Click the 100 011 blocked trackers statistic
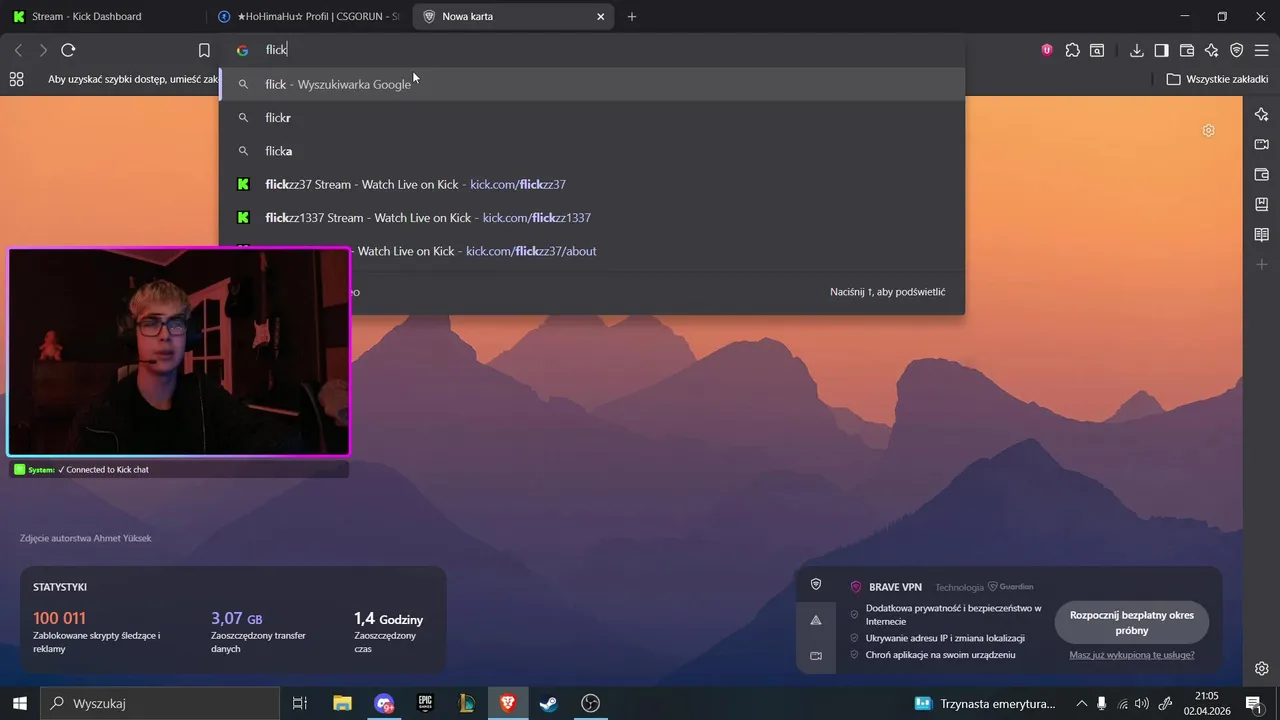1280x720 pixels. point(97,632)
